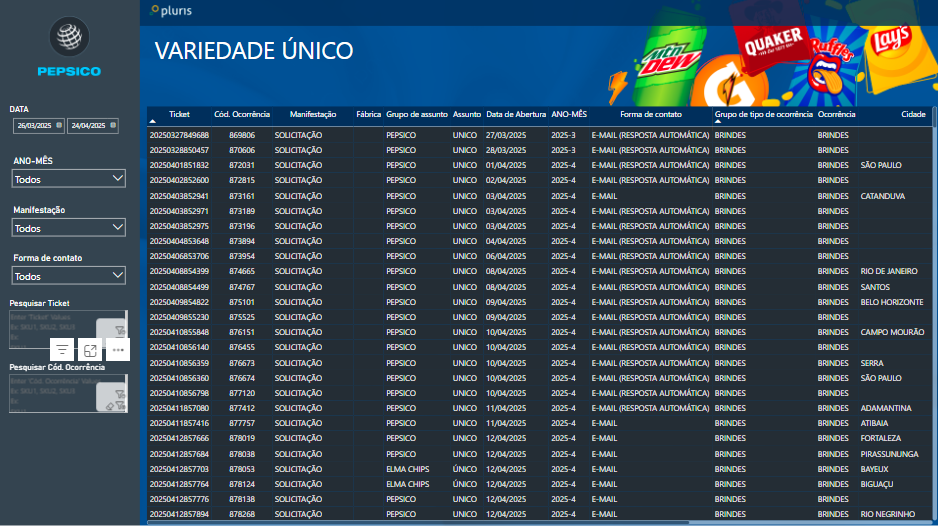This screenshot has height=527, width=938.
Task: Select ticket cell 20250412857776
Action: click(x=179, y=499)
